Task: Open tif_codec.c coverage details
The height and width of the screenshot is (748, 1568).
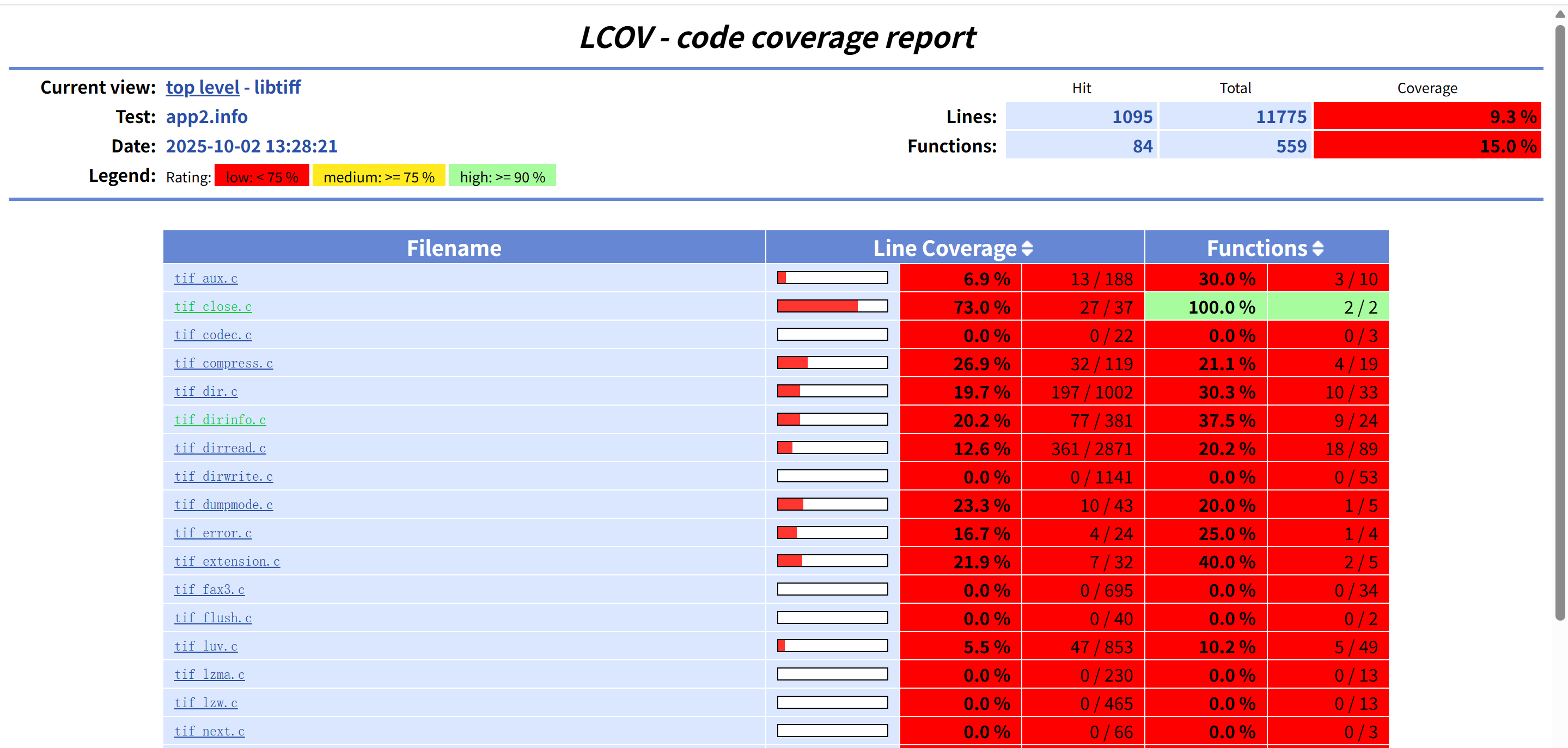Action: click(x=213, y=335)
